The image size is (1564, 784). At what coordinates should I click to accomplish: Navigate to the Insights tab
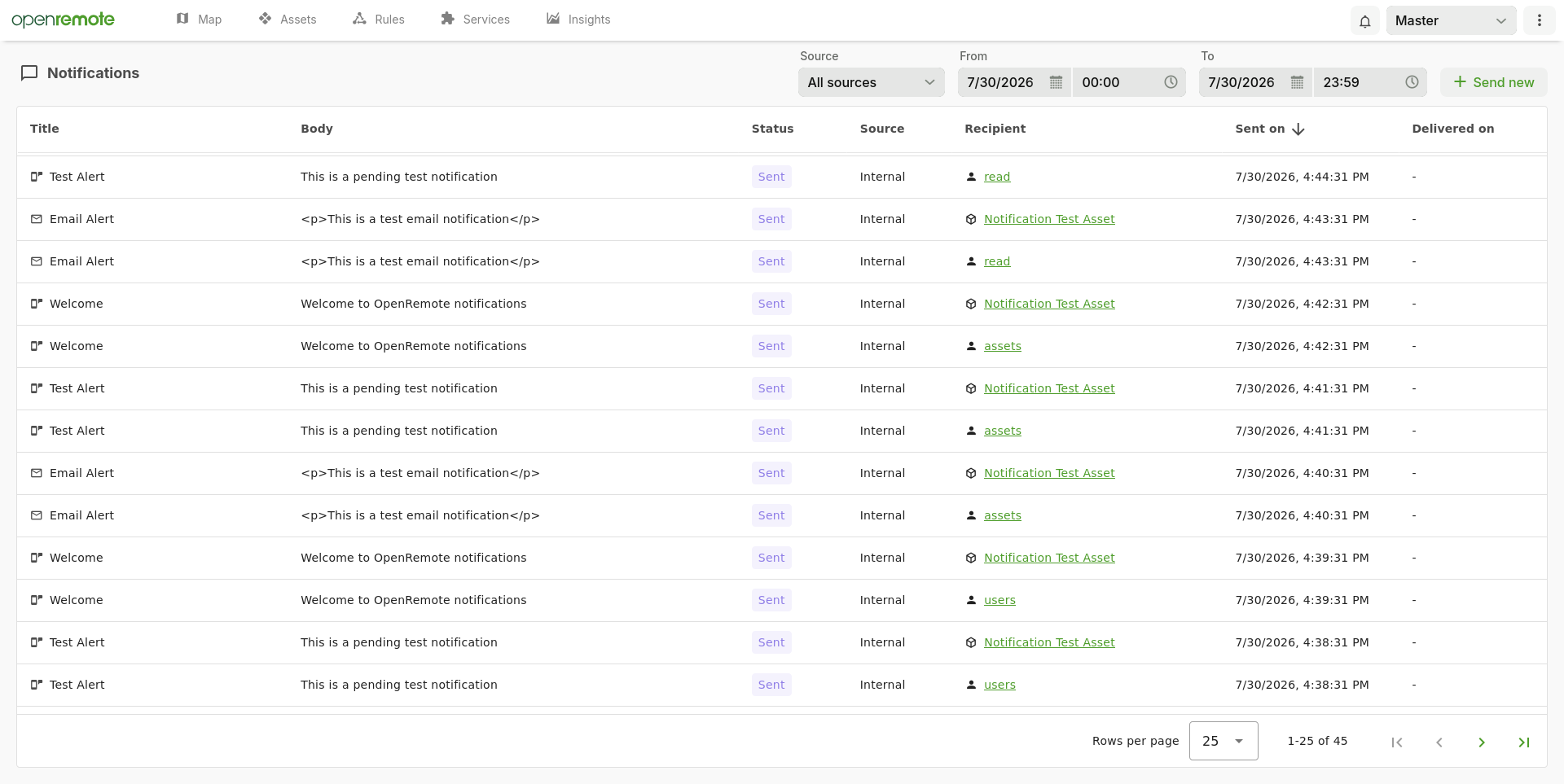pos(578,20)
